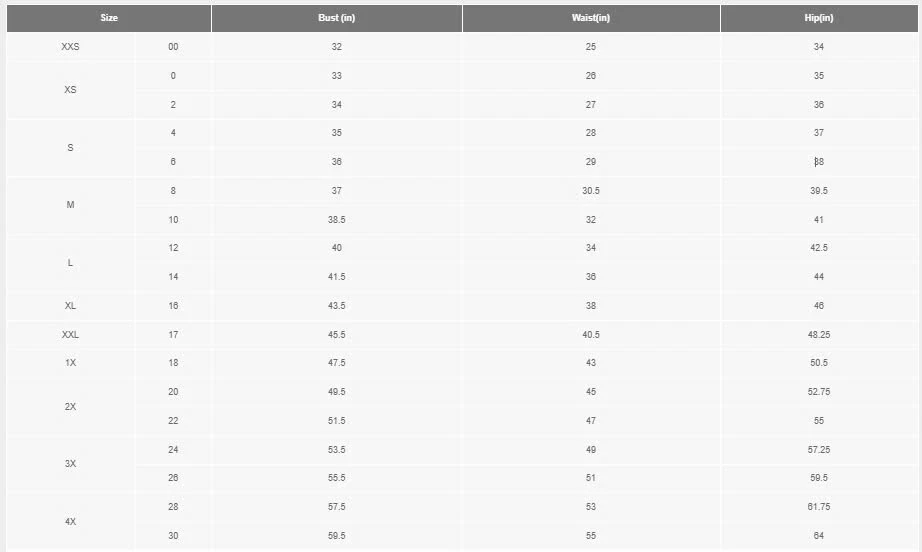Select the XS size row label
The height and width of the screenshot is (552, 922).
70,90
